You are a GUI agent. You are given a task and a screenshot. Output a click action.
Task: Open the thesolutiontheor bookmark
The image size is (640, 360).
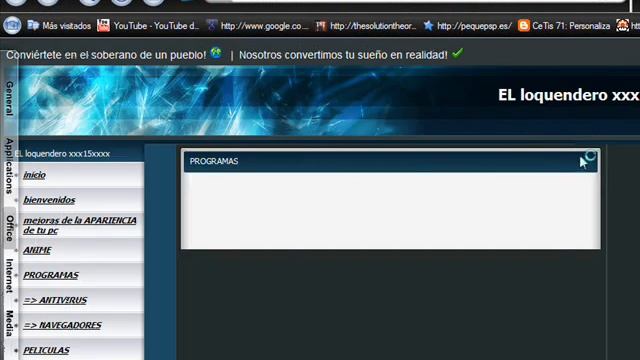coord(367,26)
